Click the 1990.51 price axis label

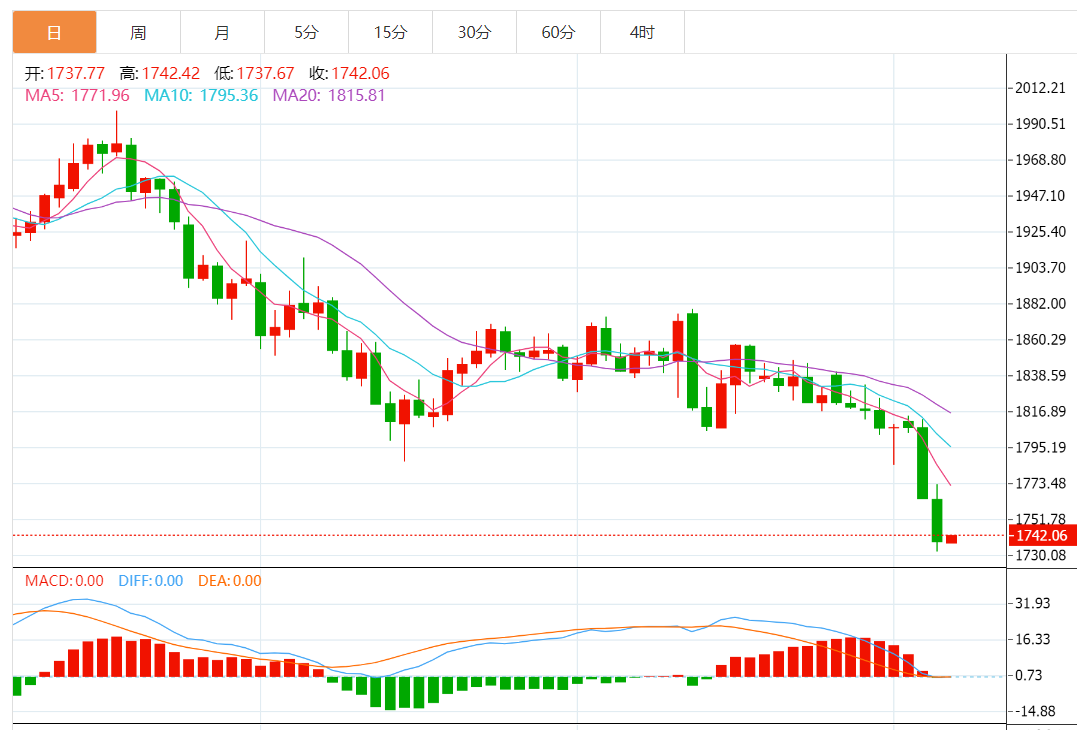point(1041,124)
